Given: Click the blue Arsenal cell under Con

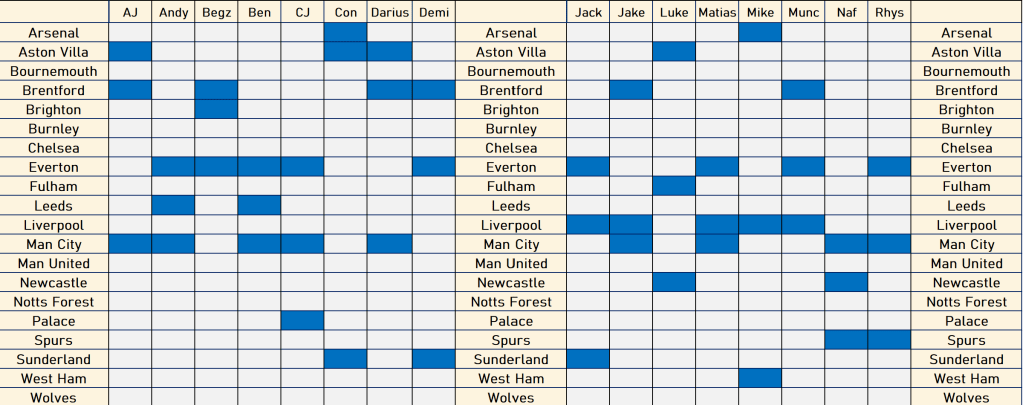Looking at the screenshot, I should tap(346, 33).
